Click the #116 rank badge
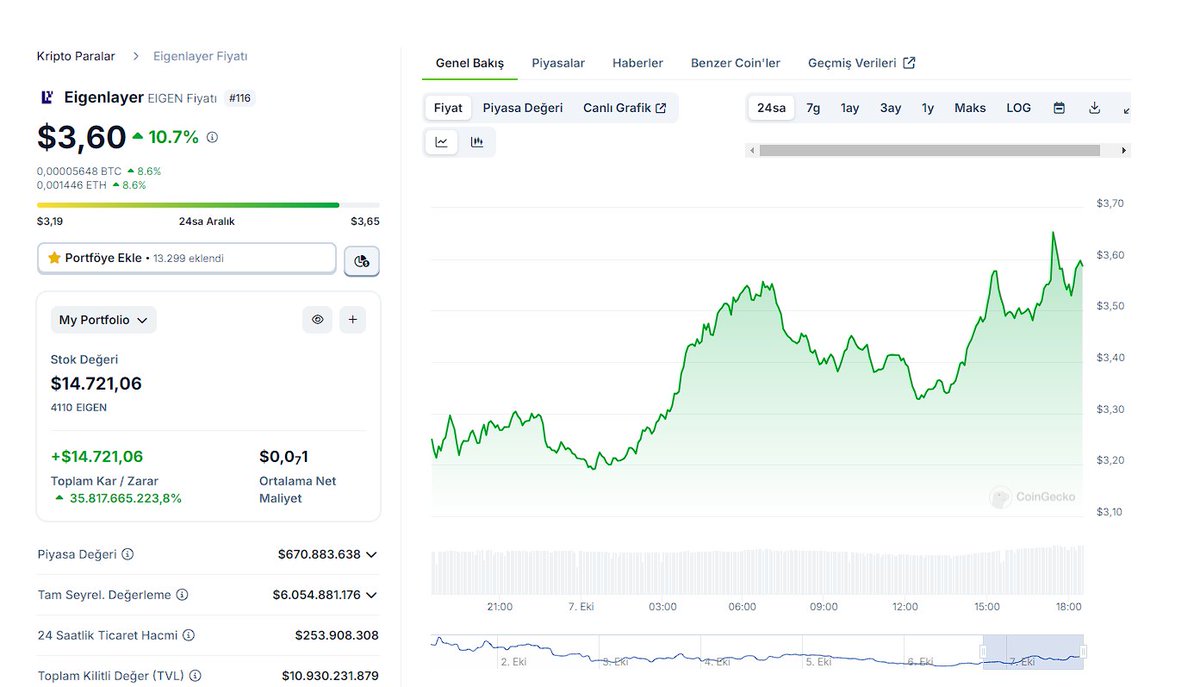The height and width of the screenshot is (687, 1200). 239,98
